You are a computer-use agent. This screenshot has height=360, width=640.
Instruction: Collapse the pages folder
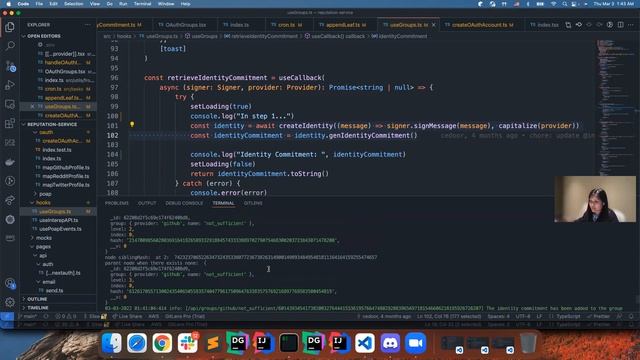tap(43, 247)
